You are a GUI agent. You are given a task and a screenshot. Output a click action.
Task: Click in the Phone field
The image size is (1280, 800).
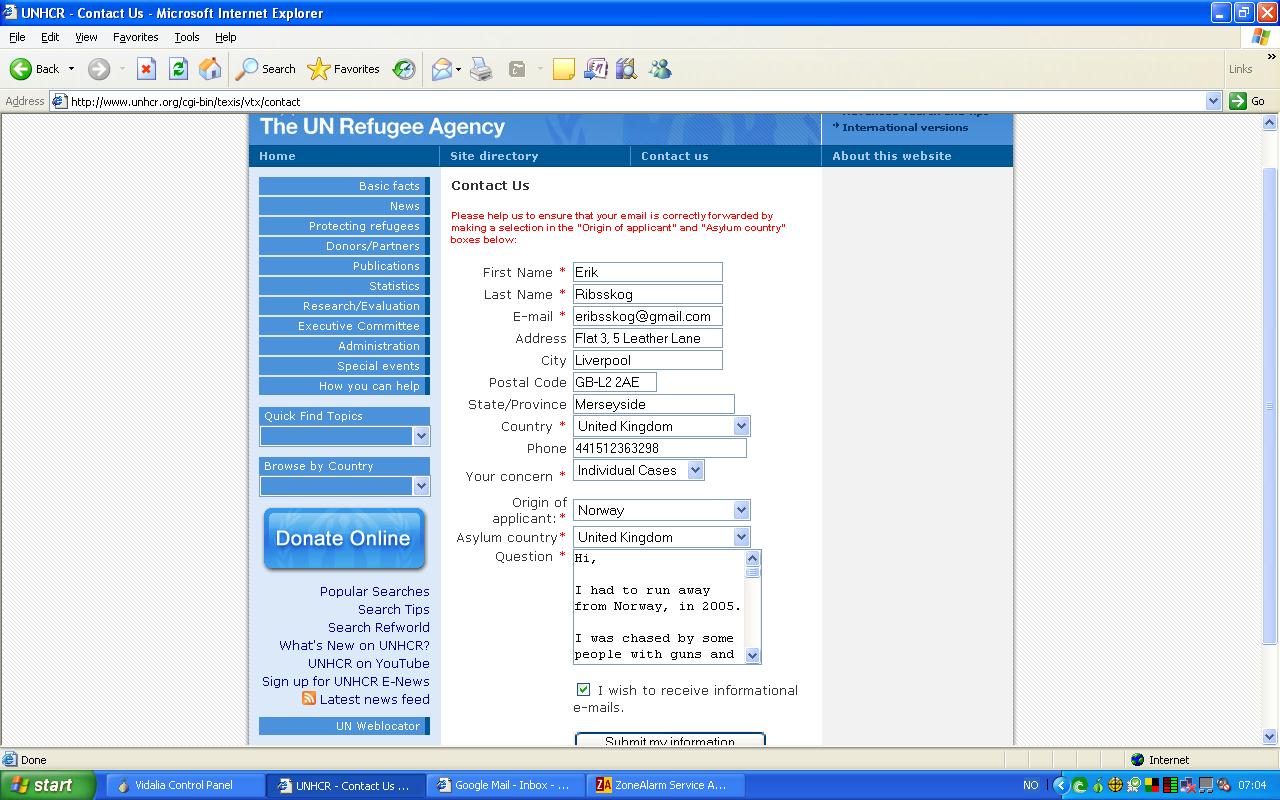[659, 448]
